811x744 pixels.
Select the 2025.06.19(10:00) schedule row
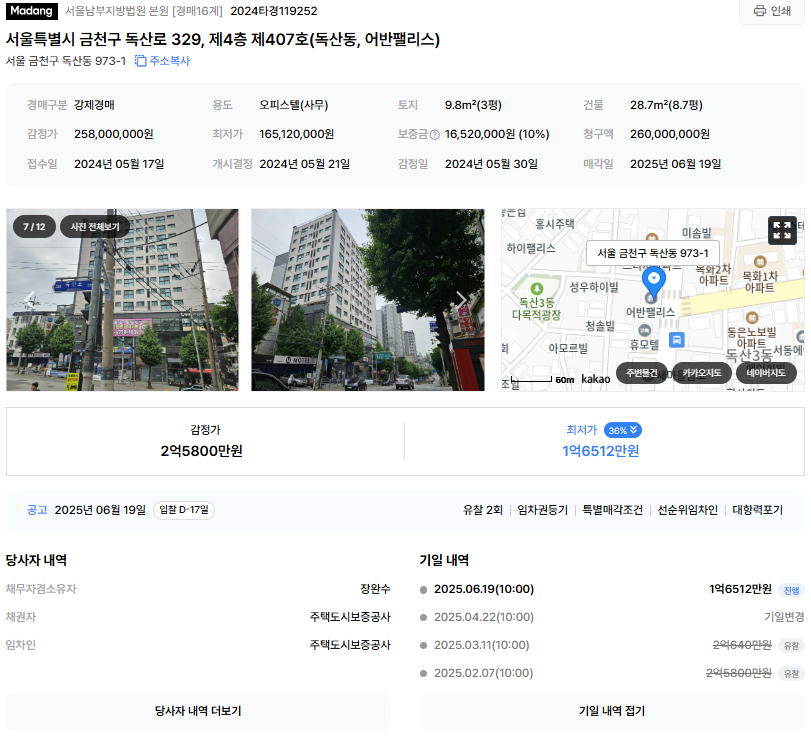[612, 589]
